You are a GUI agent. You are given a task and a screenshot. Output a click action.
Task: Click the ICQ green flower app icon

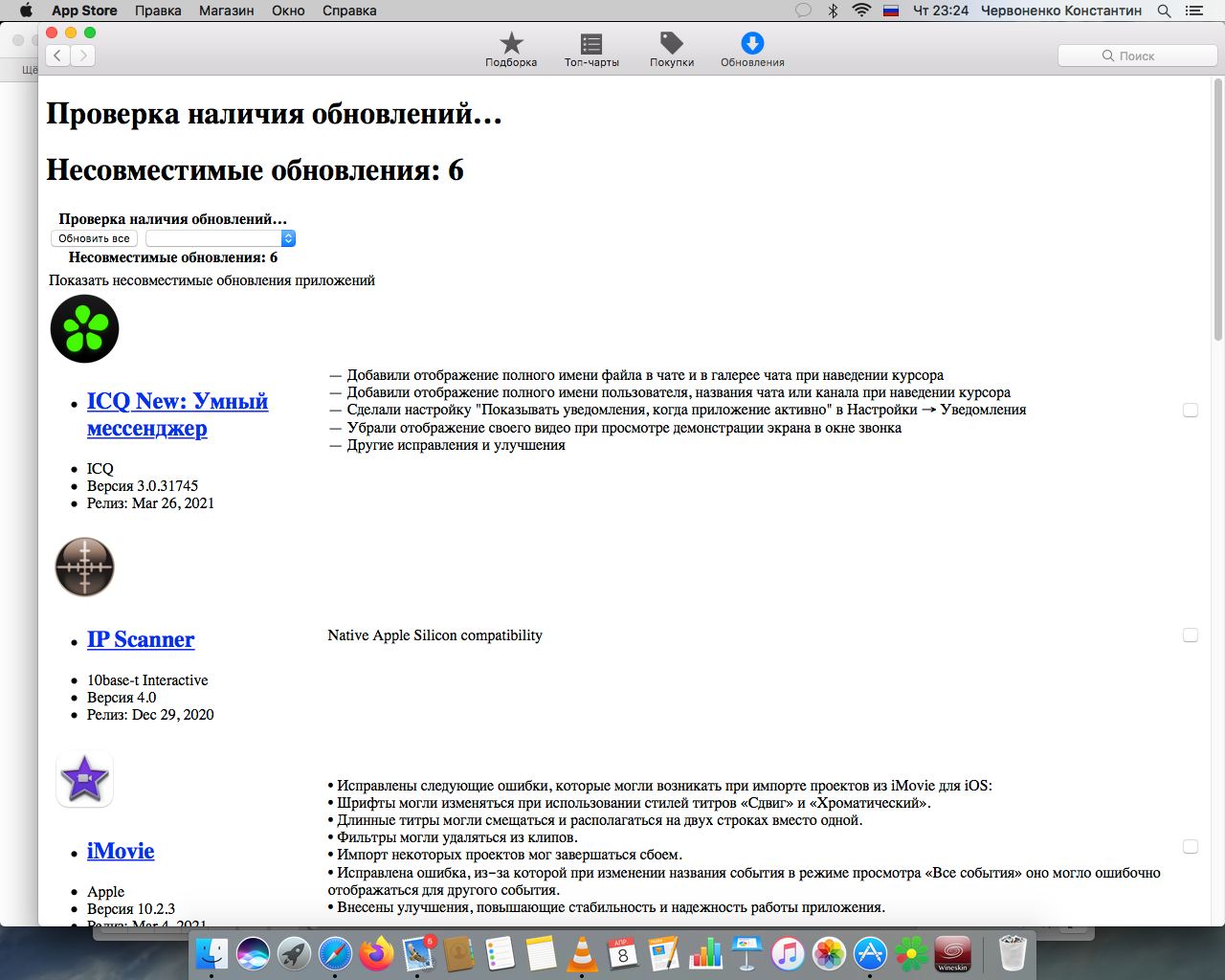pyautogui.click(x=84, y=328)
